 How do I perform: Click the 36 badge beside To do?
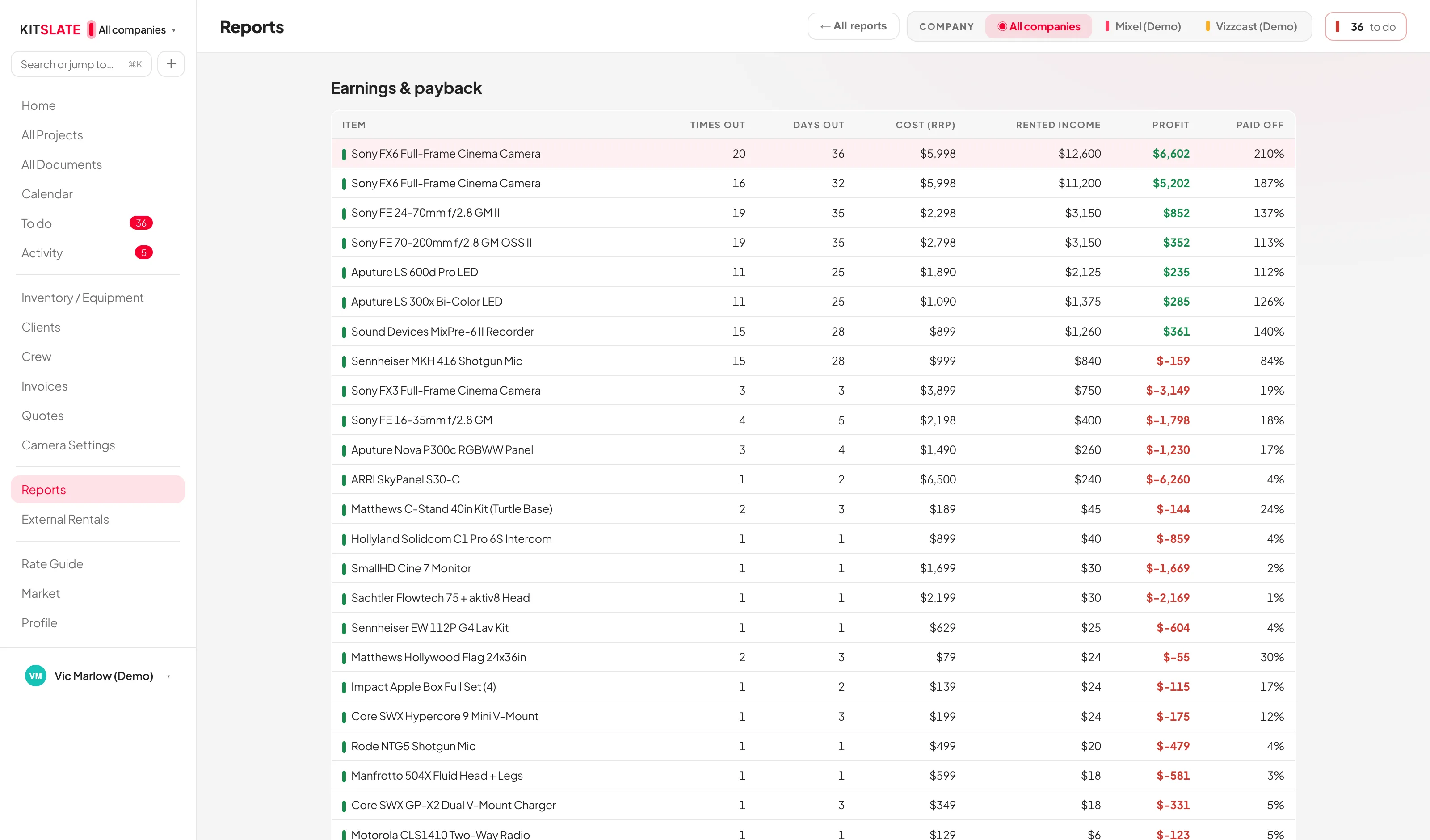click(141, 223)
